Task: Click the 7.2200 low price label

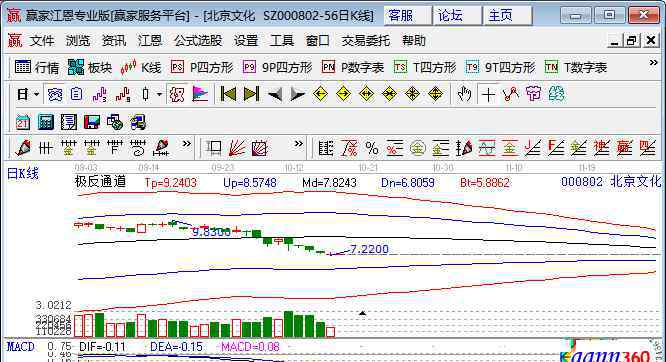Action: click(x=369, y=249)
